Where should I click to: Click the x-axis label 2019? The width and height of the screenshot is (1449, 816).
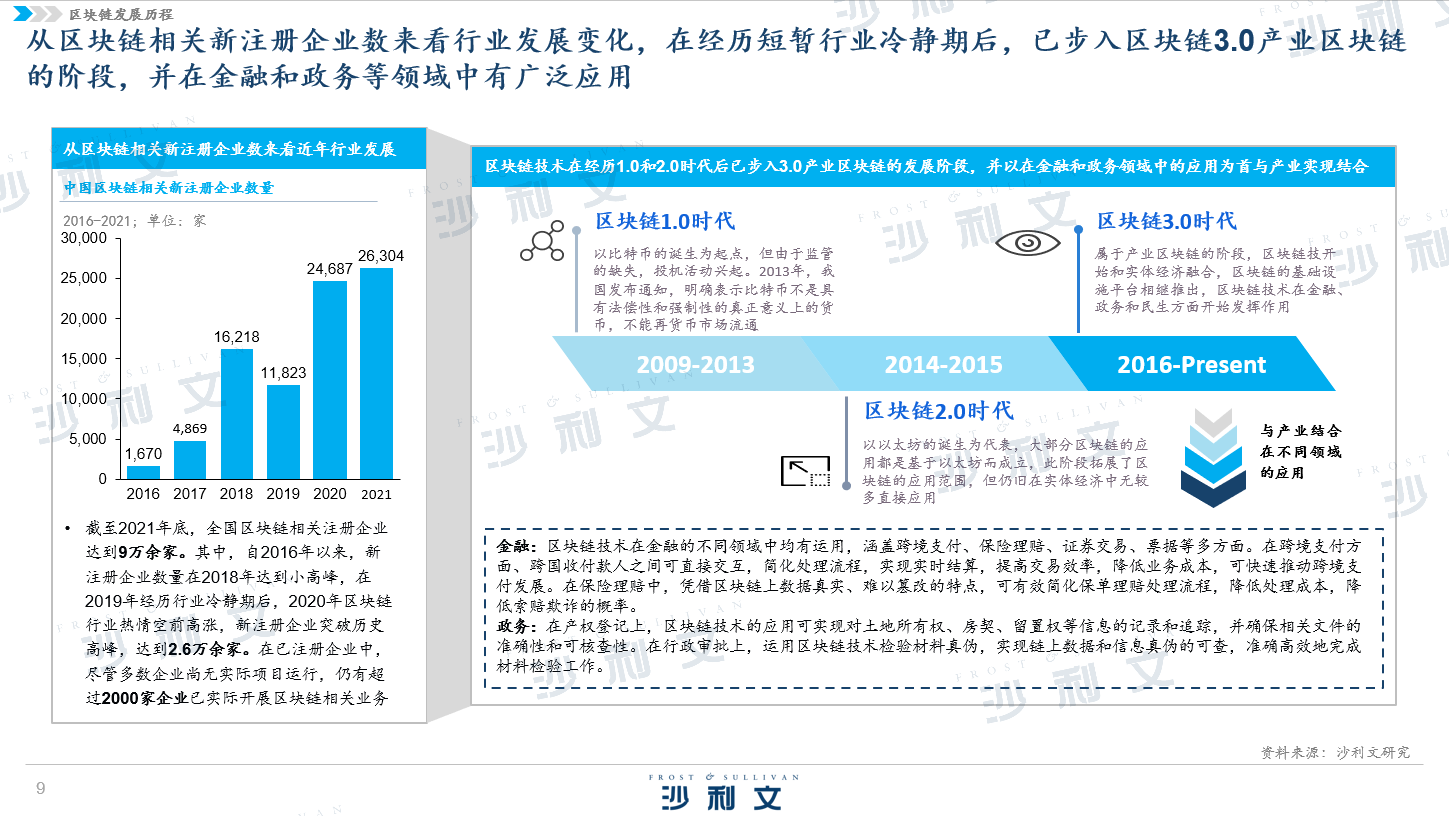(x=283, y=493)
